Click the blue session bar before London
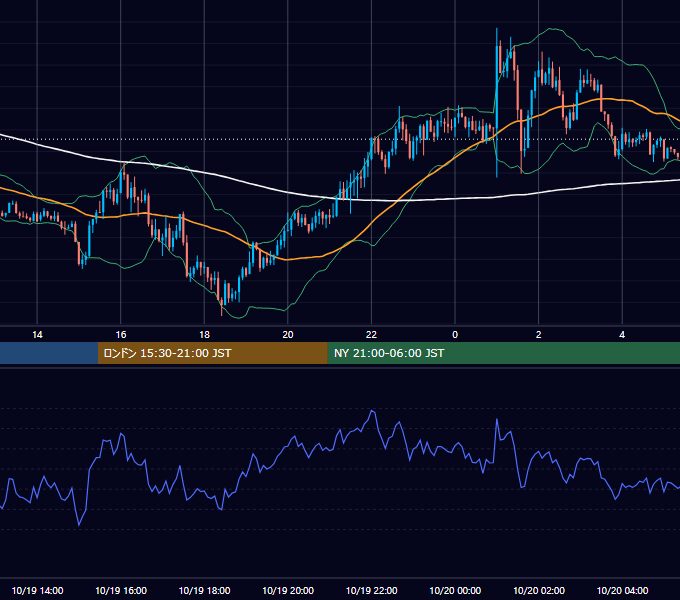680x600 pixels. coord(49,353)
